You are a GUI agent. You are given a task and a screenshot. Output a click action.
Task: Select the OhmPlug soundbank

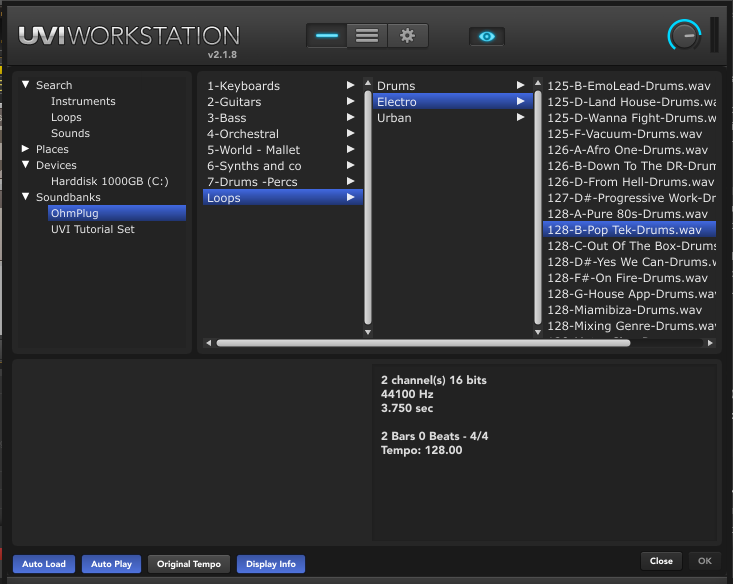pyautogui.click(x=116, y=213)
